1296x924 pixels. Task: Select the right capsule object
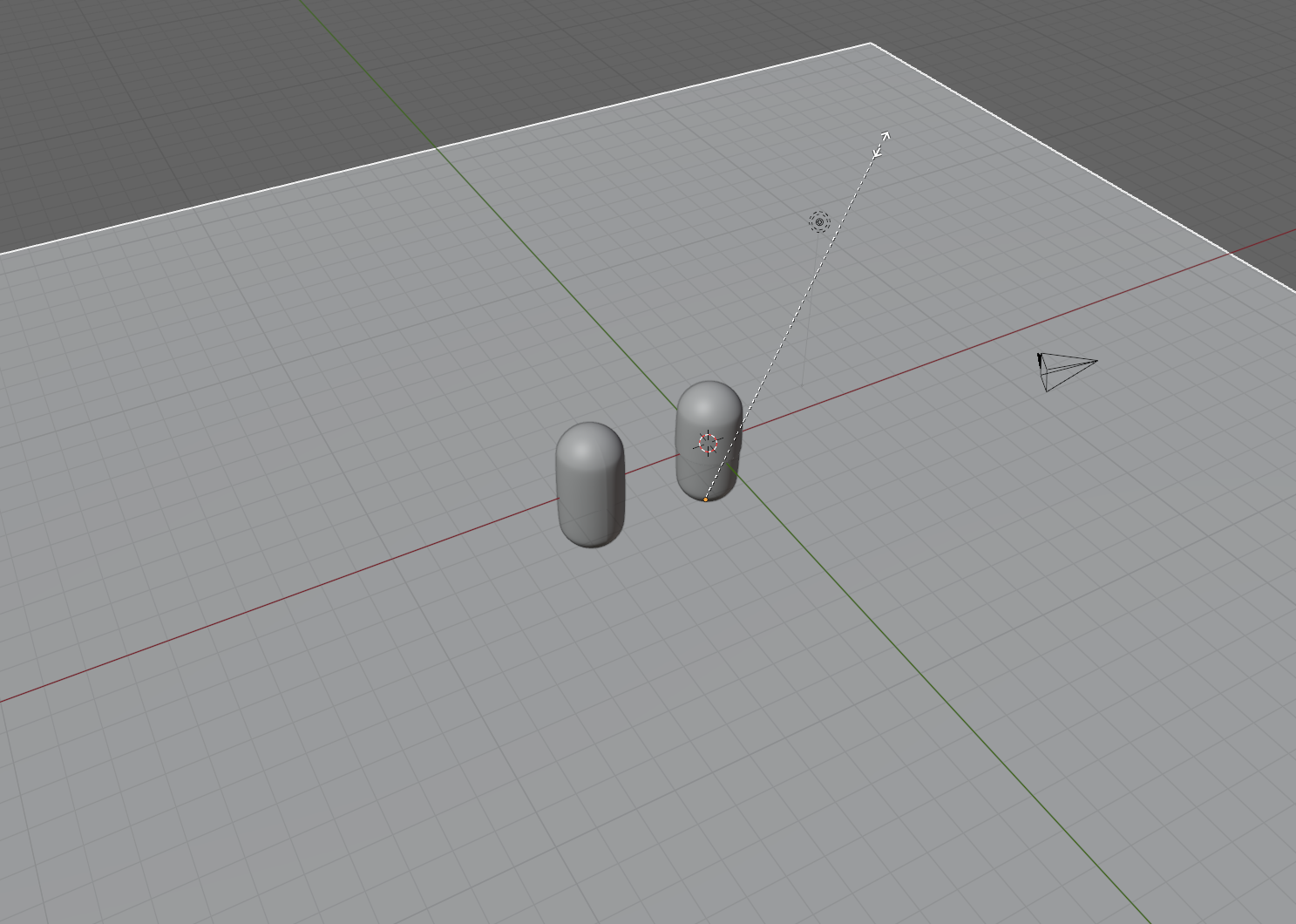coord(709,440)
